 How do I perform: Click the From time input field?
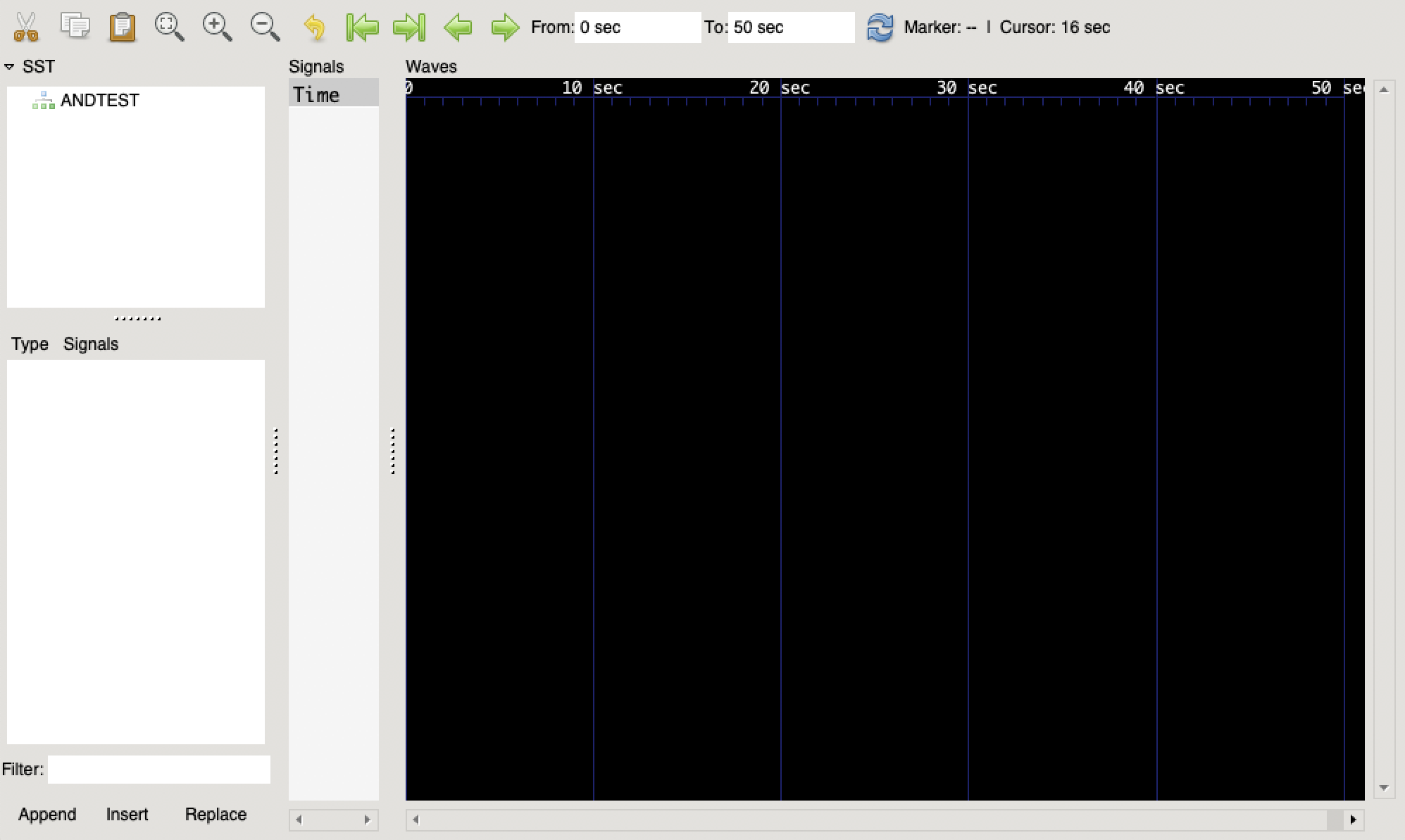click(x=637, y=27)
